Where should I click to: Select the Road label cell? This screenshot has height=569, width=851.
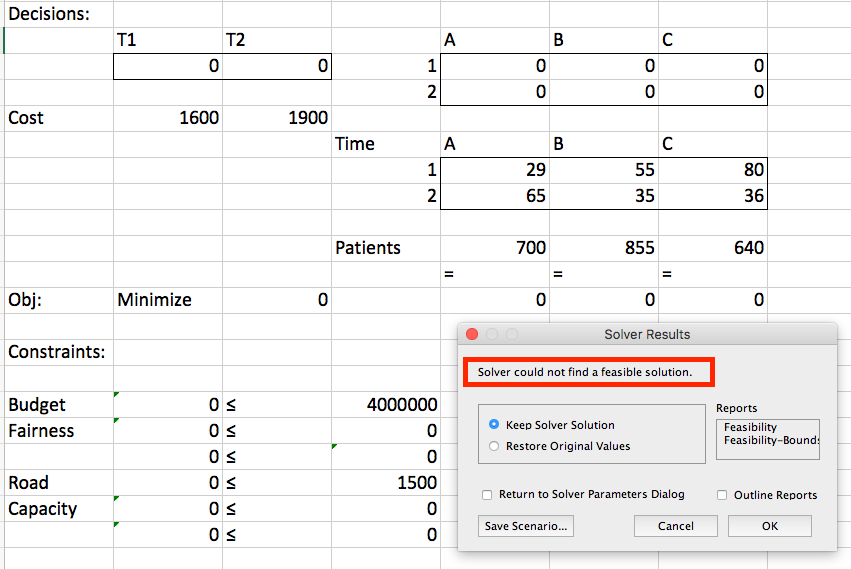pyautogui.click(x=59, y=483)
